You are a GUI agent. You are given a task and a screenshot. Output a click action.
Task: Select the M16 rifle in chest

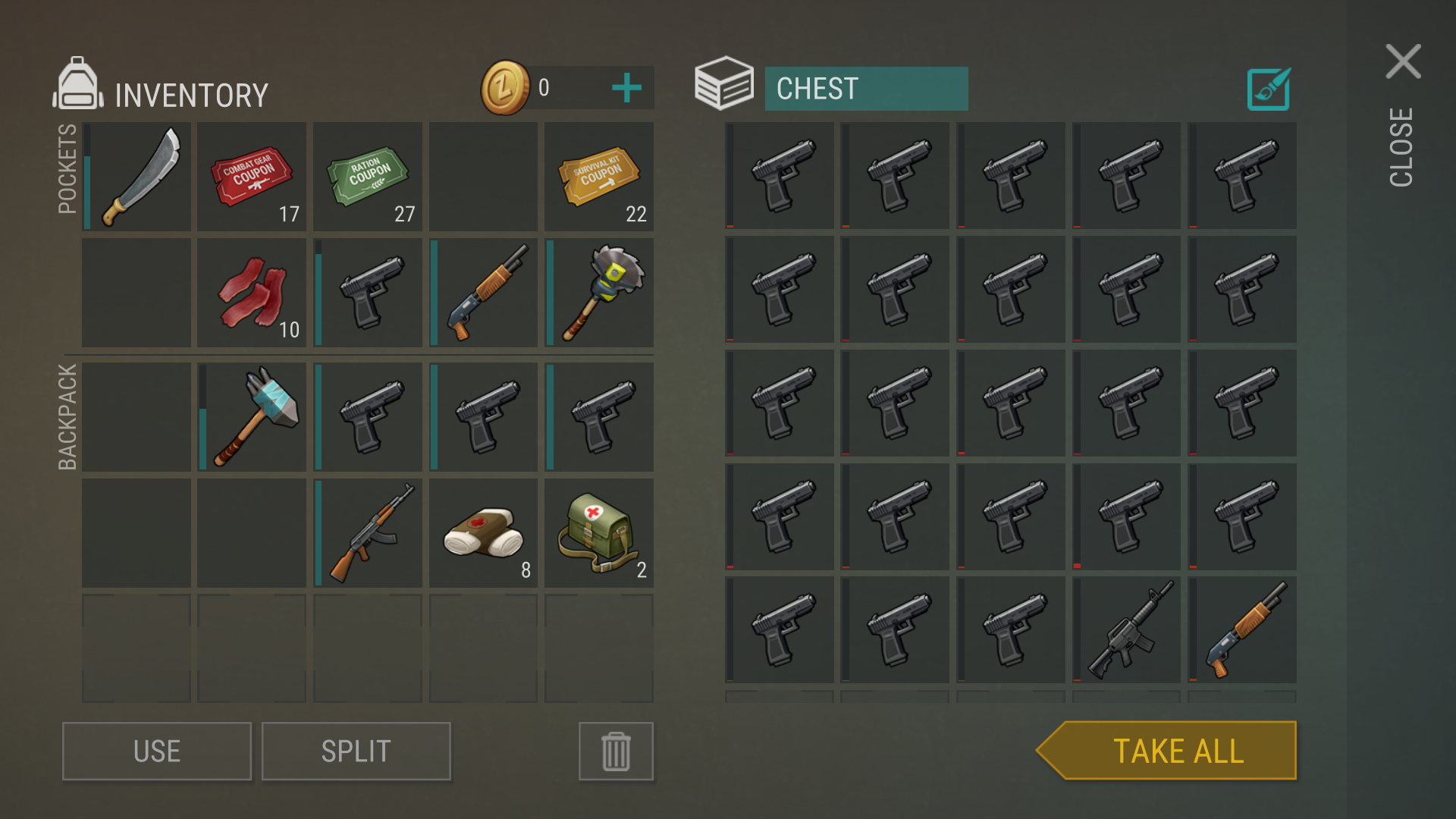(1126, 629)
